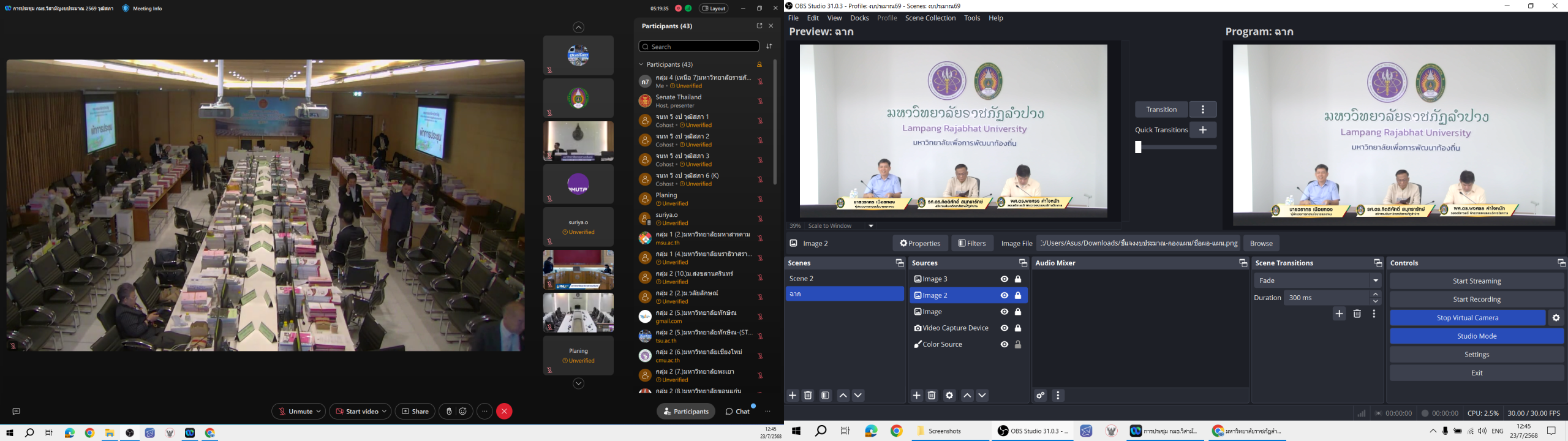Image resolution: width=1568 pixels, height=441 pixels.
Task: Open the OBS File menu
Action: (x=793, y=18)
